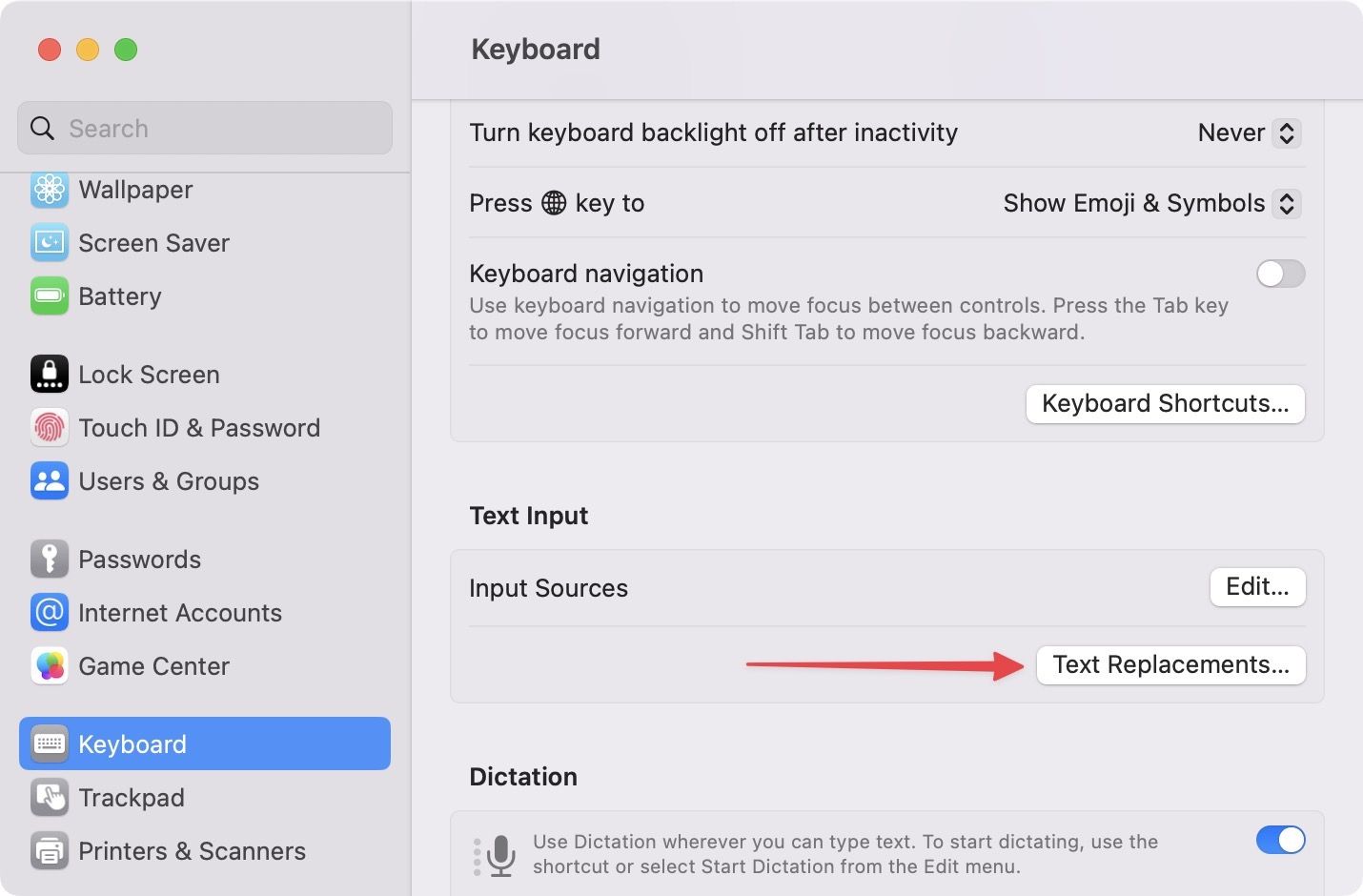Image resolution: width=1363 pixels, height=896 pixels.
Task: Turn off the Dictation switch
Action: pyautogui.click(x=1280, y=840)
